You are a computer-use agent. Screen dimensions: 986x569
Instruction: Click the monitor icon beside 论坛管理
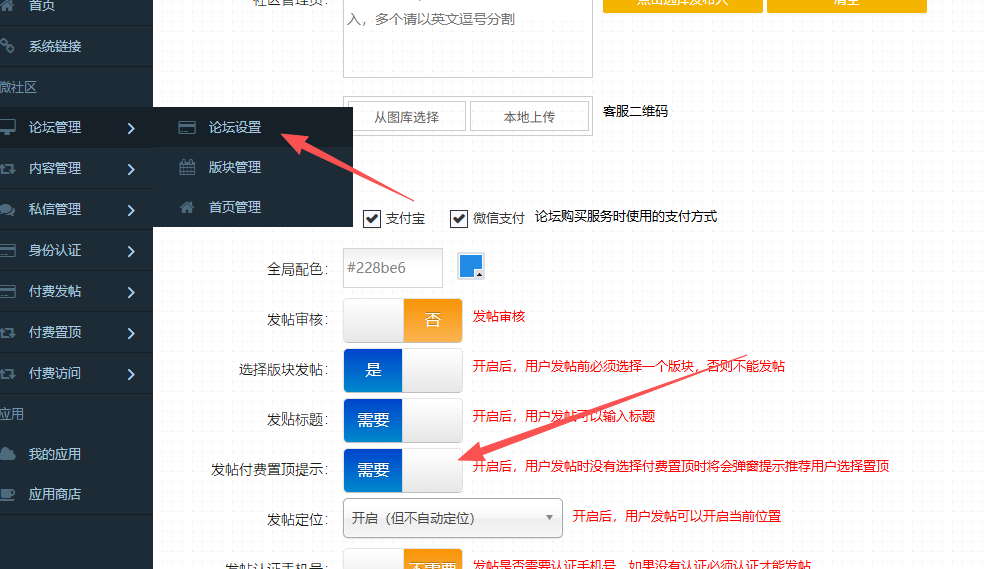pyautogui.click(x=8, y=127)
